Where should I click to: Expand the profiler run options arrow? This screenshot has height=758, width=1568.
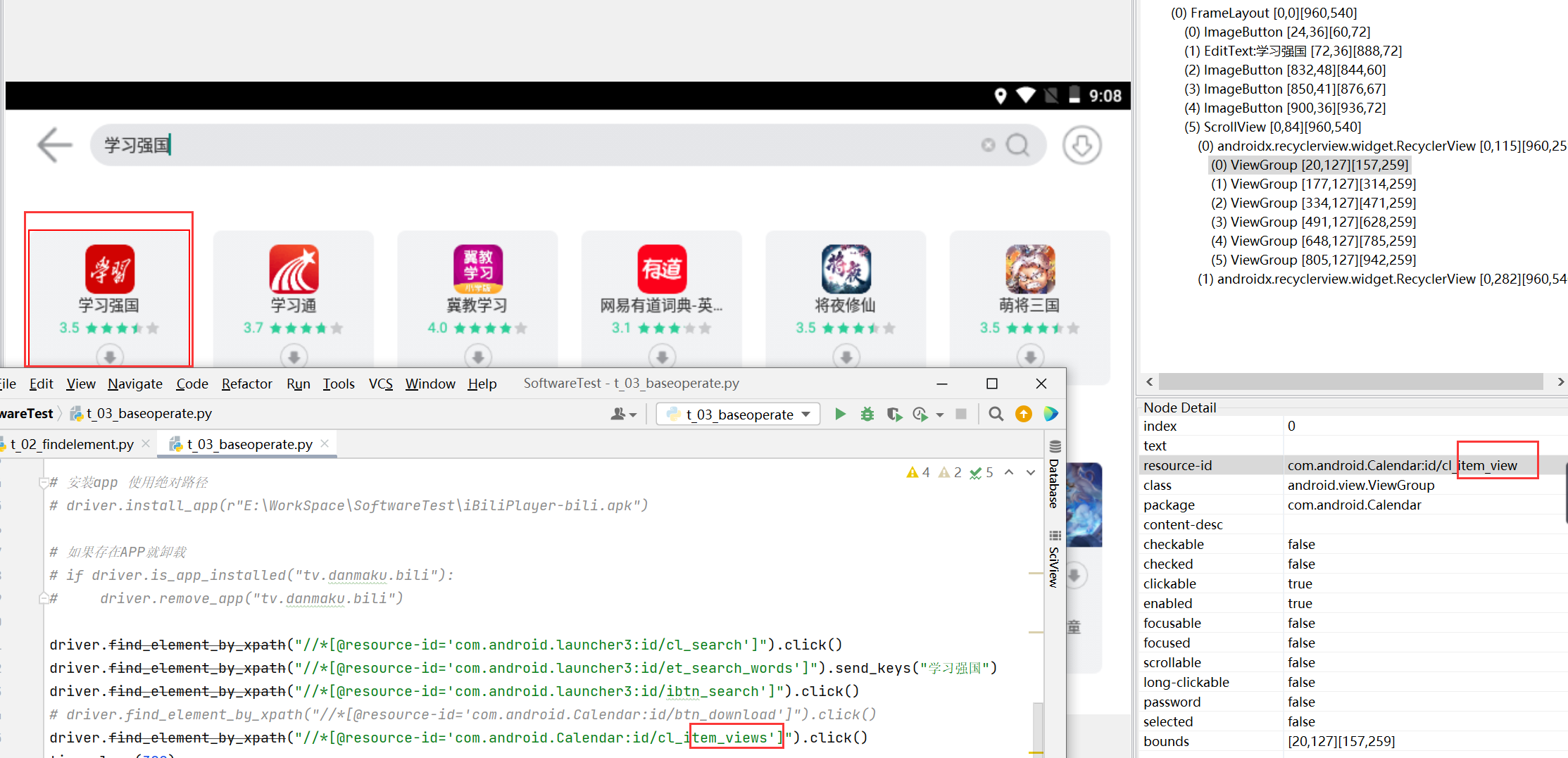(x=940, y=415)
